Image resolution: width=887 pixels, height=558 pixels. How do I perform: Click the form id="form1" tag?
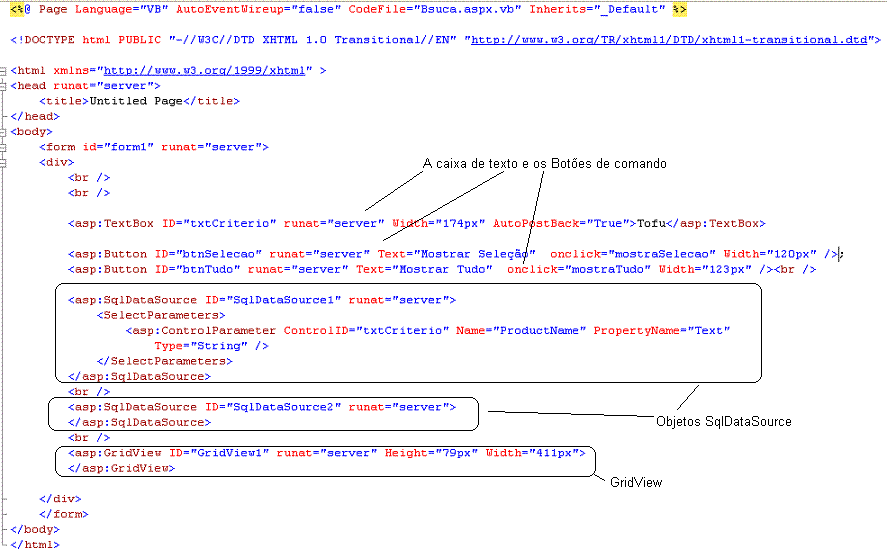154,147
